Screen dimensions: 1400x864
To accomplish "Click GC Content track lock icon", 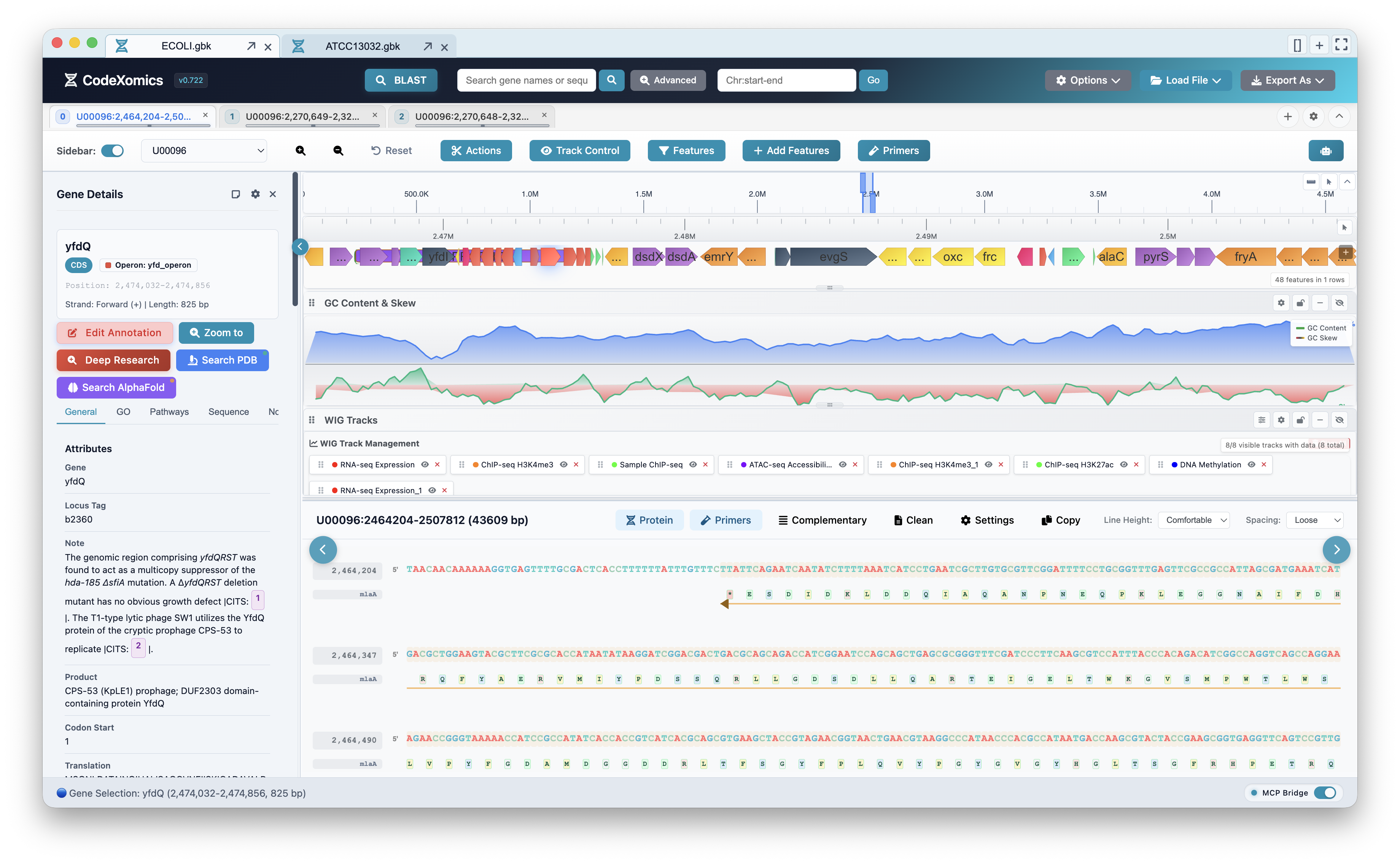I will (1301, 303).
